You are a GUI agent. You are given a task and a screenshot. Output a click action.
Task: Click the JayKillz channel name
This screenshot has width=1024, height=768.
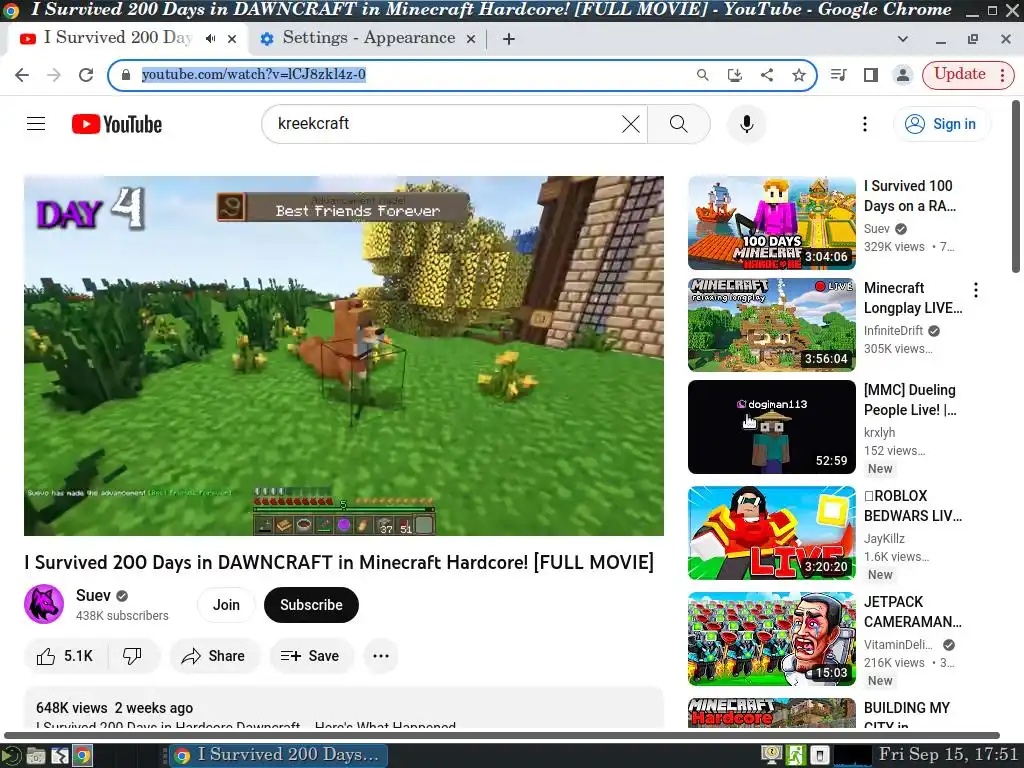pyautogui.click(x=884, y=539)
